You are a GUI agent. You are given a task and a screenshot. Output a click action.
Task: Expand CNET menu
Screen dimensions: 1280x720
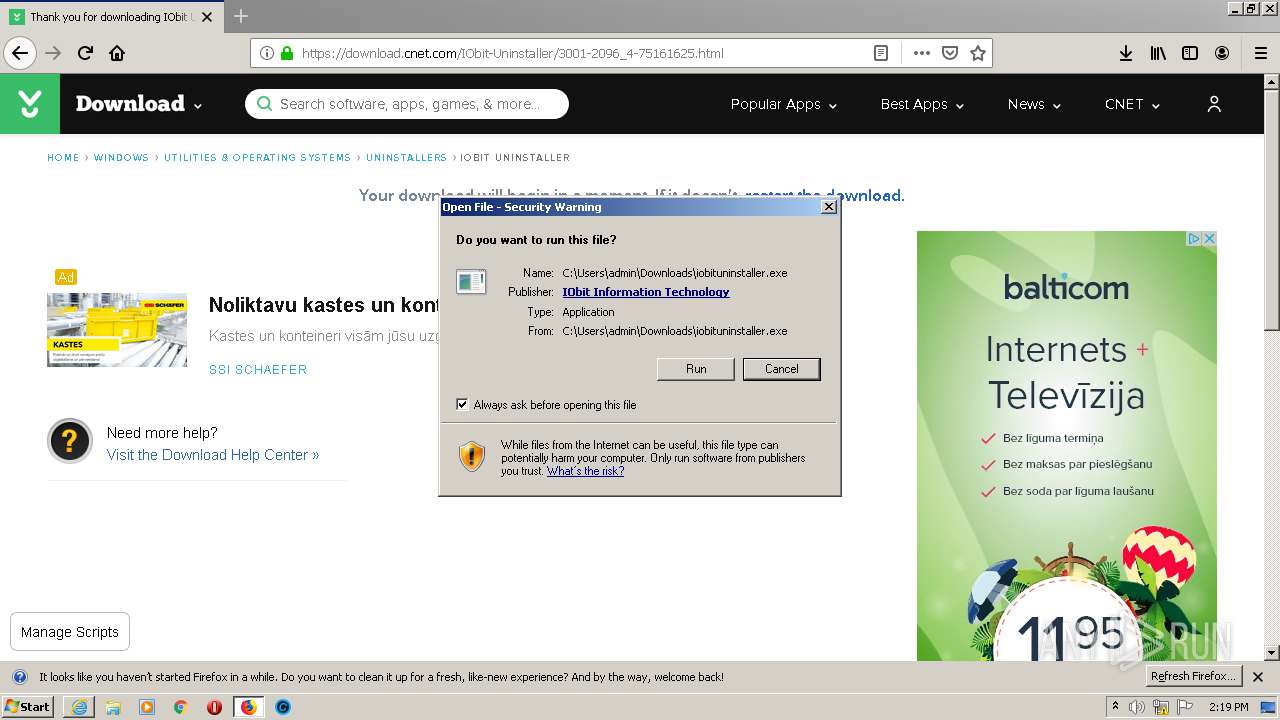tap(1132, 104)
